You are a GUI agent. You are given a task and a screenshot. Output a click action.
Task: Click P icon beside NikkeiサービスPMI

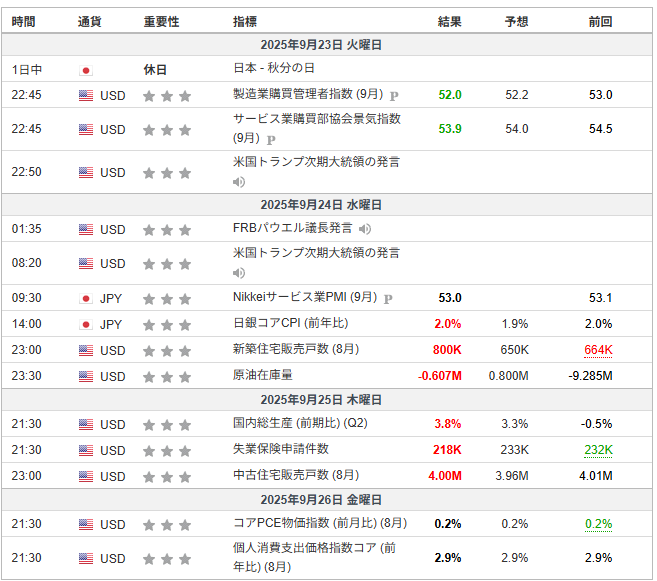coord(388,299)
